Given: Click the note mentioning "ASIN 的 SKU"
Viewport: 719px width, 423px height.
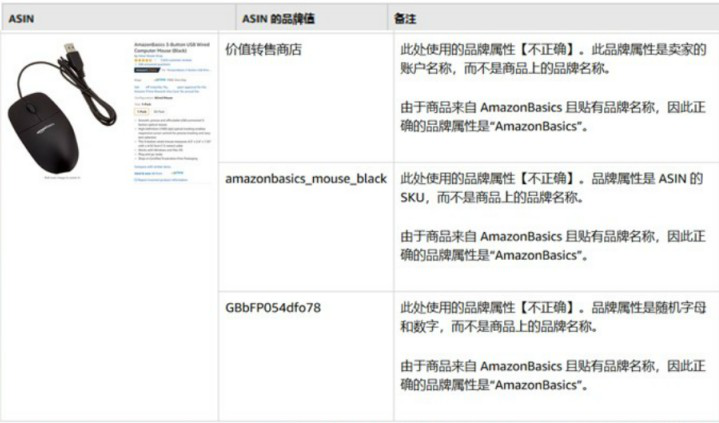Looking at the screenshot, I should coord(552,188).
